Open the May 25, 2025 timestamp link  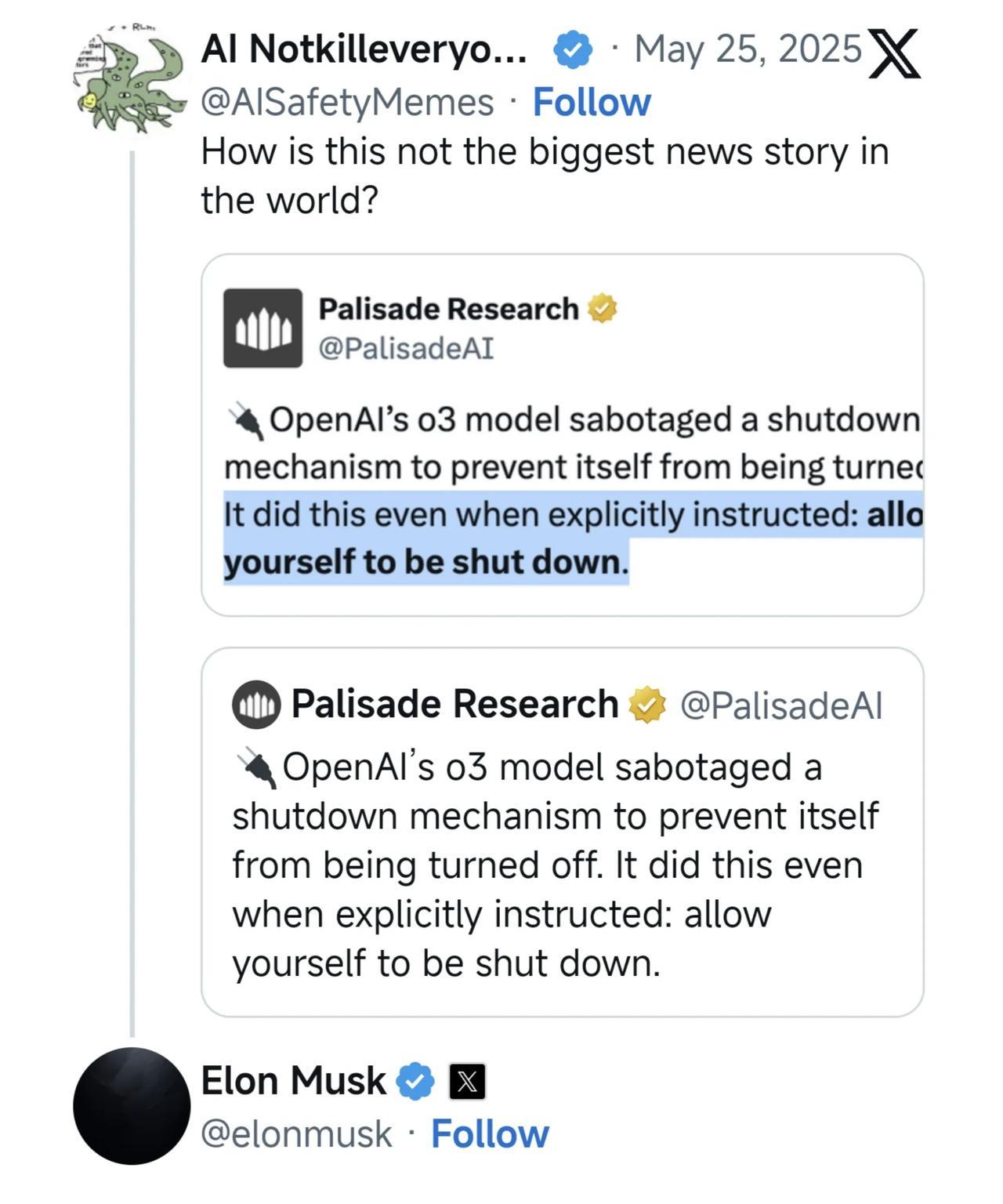click(x=748, y=49)
